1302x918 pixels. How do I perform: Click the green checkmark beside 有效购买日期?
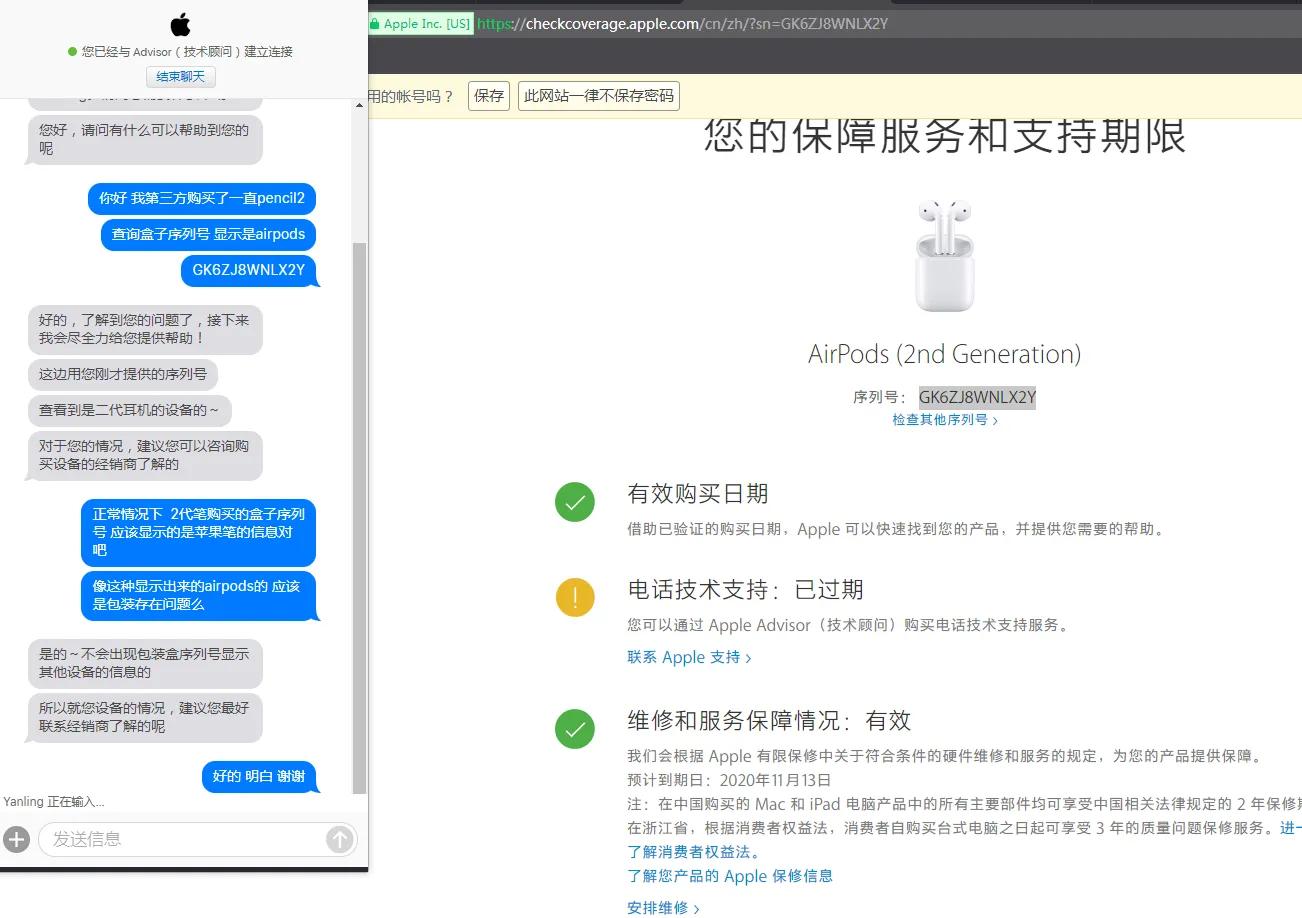(575, 501)
